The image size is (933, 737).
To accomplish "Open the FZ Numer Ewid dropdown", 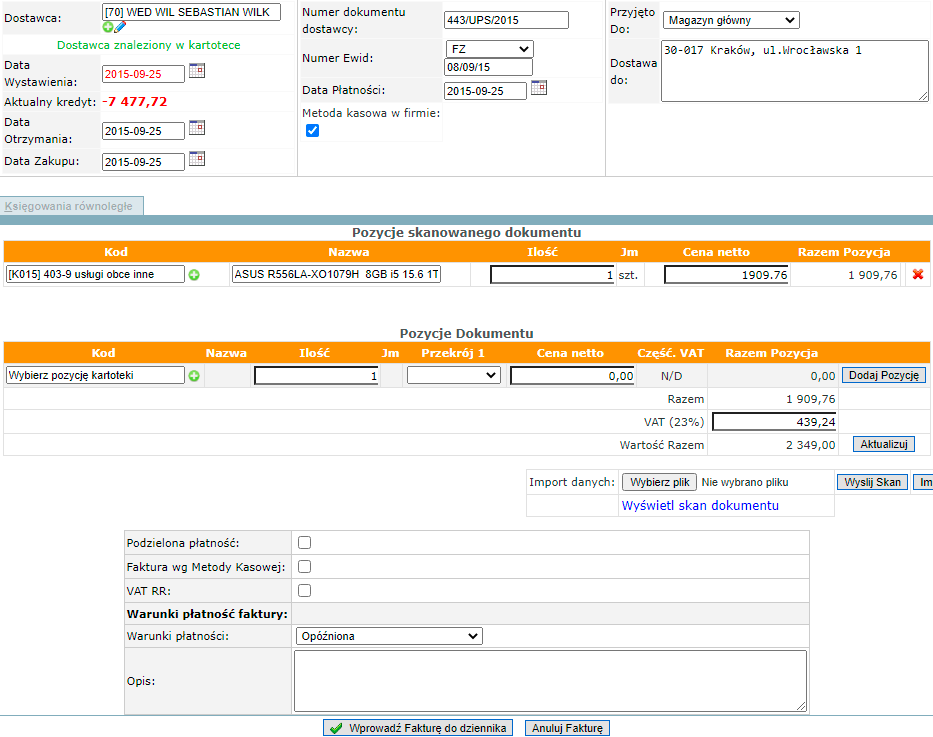I will 490,49.
